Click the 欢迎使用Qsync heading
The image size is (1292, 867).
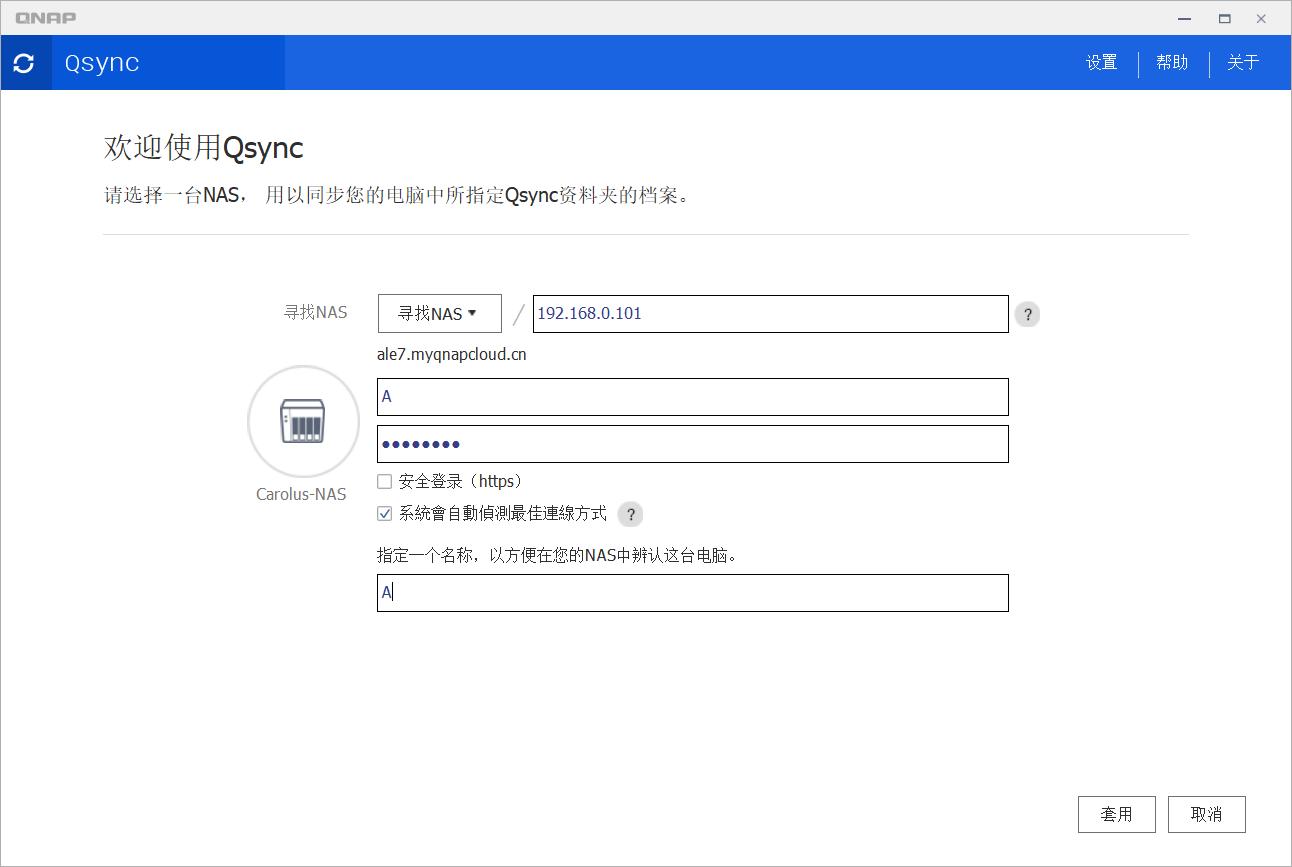click(x=204, y=148)
